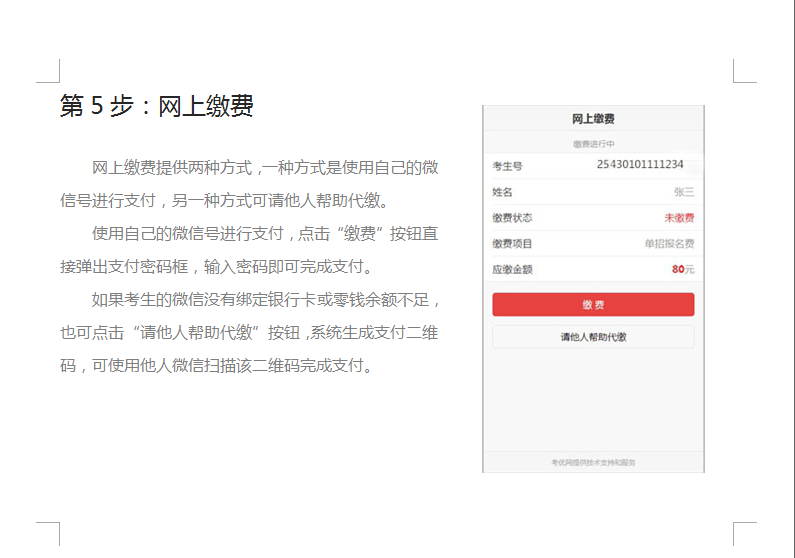Viewport: 795px width, 558px height.
Task: Select the 单招报名费 fee item value
Action: point(668,244)
